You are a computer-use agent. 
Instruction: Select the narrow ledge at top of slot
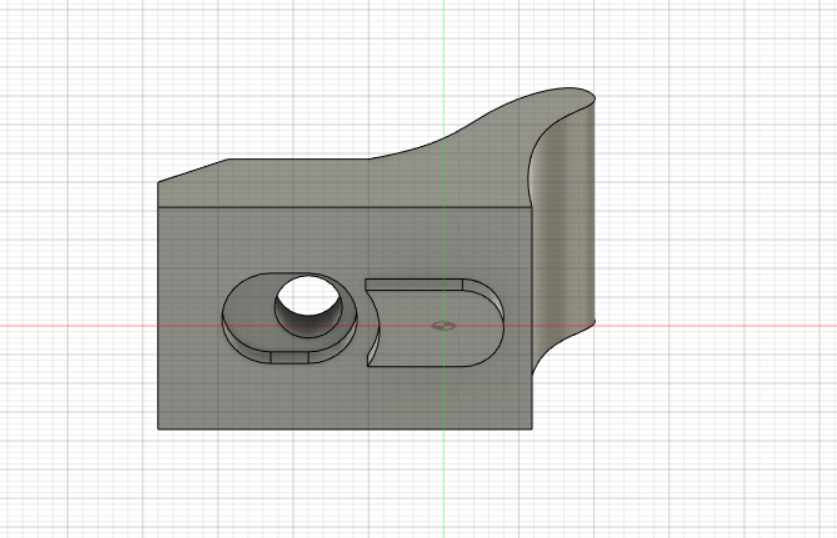tap(414, 284)
